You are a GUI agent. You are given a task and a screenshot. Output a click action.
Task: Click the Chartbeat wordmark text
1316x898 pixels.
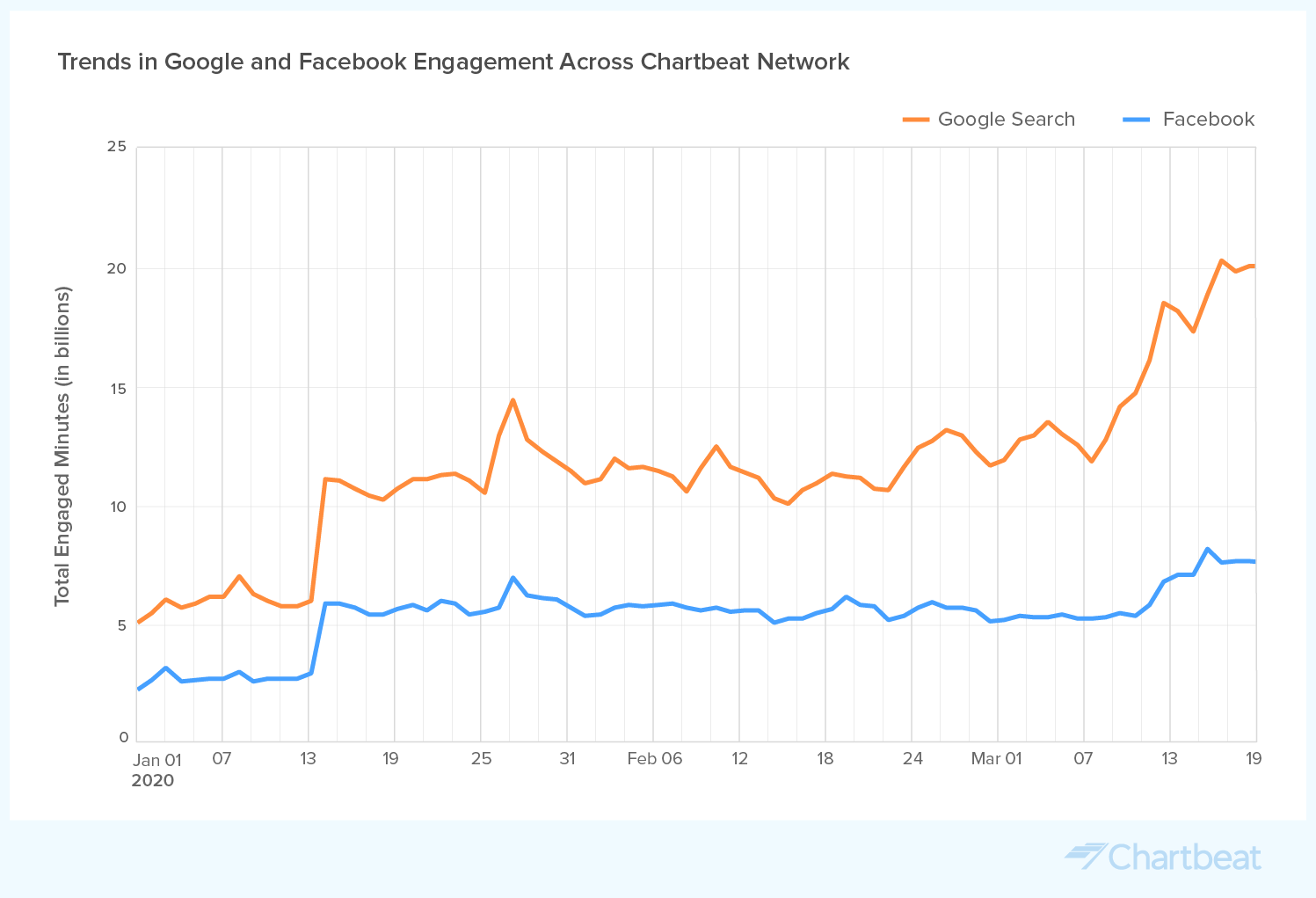pos(1184,858)
